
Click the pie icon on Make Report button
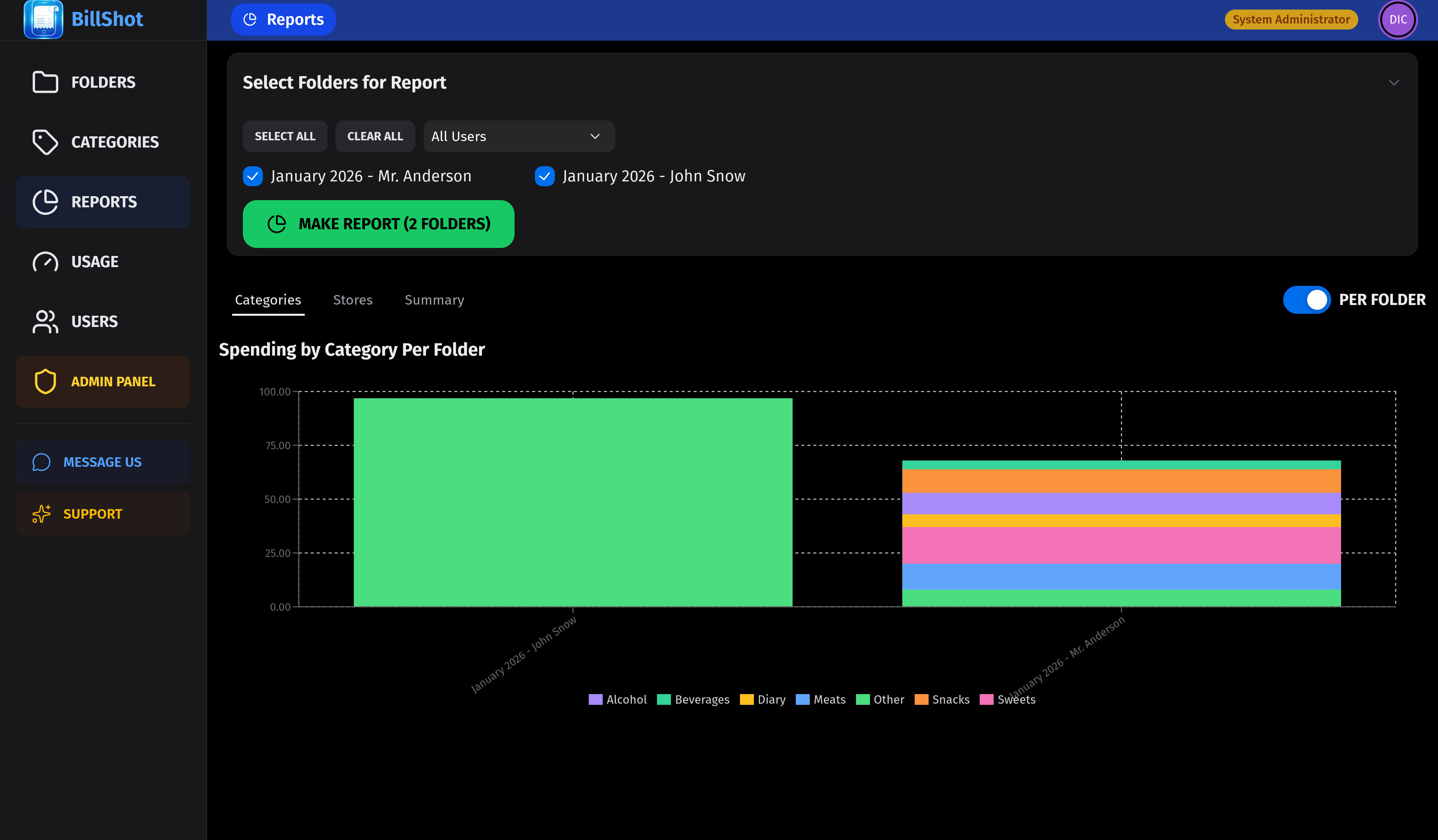277,224
